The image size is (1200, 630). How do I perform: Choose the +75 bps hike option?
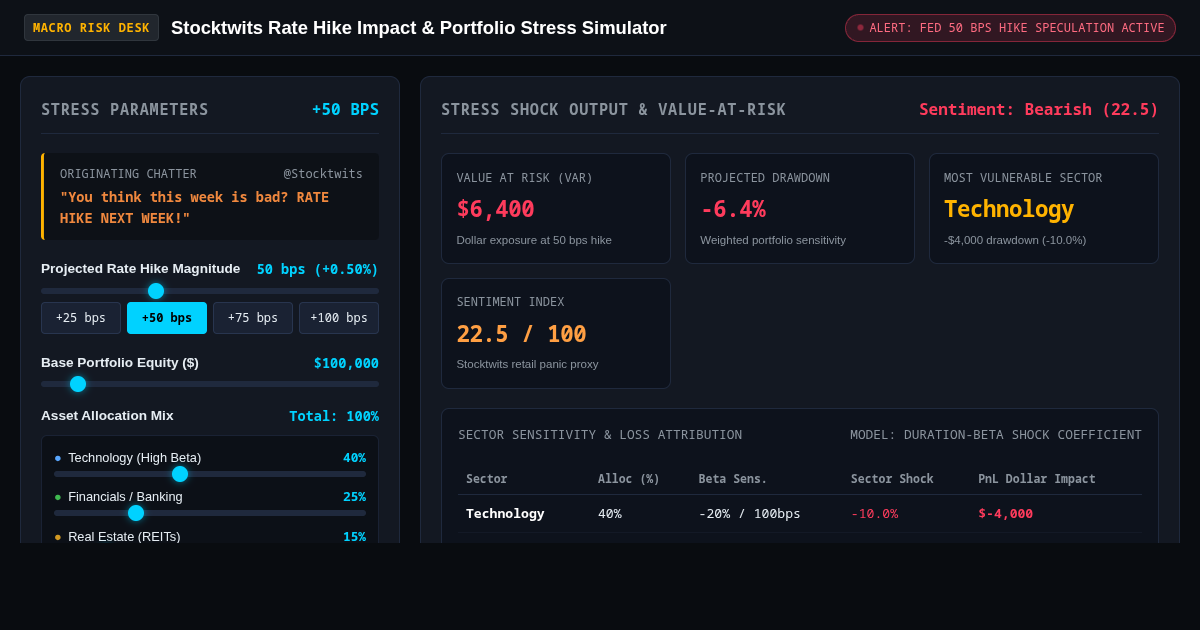(x=253, y=318)
